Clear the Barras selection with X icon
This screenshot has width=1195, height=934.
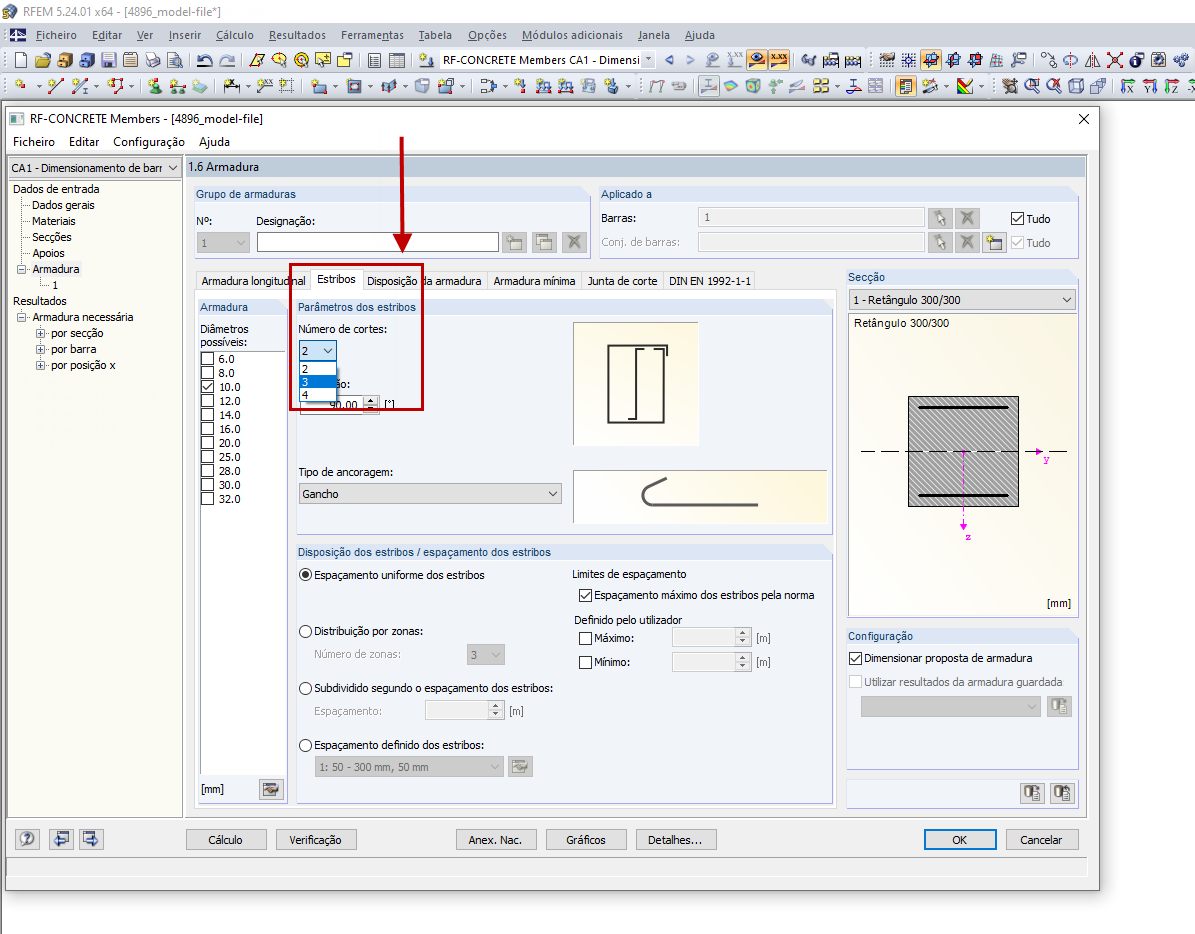tap(967, 219)
